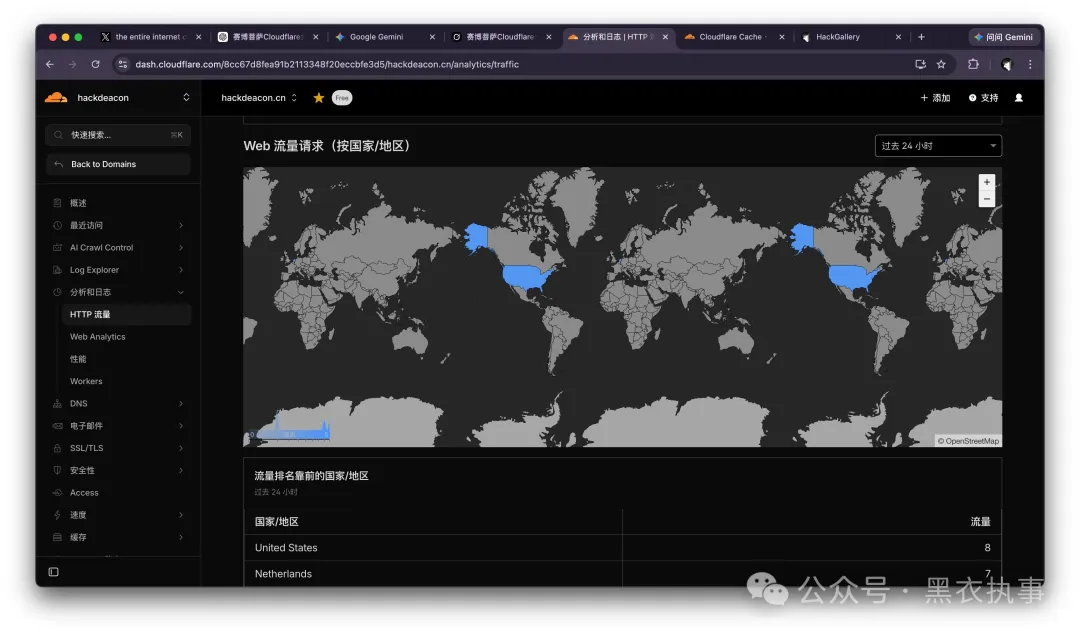Viewport: 1080px width, 634px height.
Task: Zoom out on the map
Action: click(986, 199)
